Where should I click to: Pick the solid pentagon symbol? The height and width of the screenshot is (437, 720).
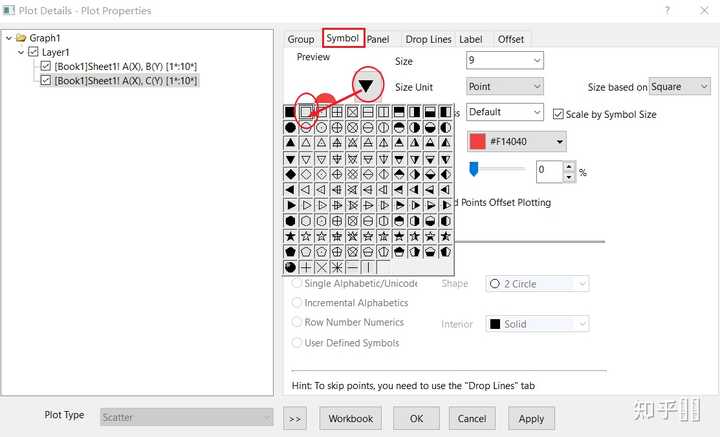pos(290,252)
